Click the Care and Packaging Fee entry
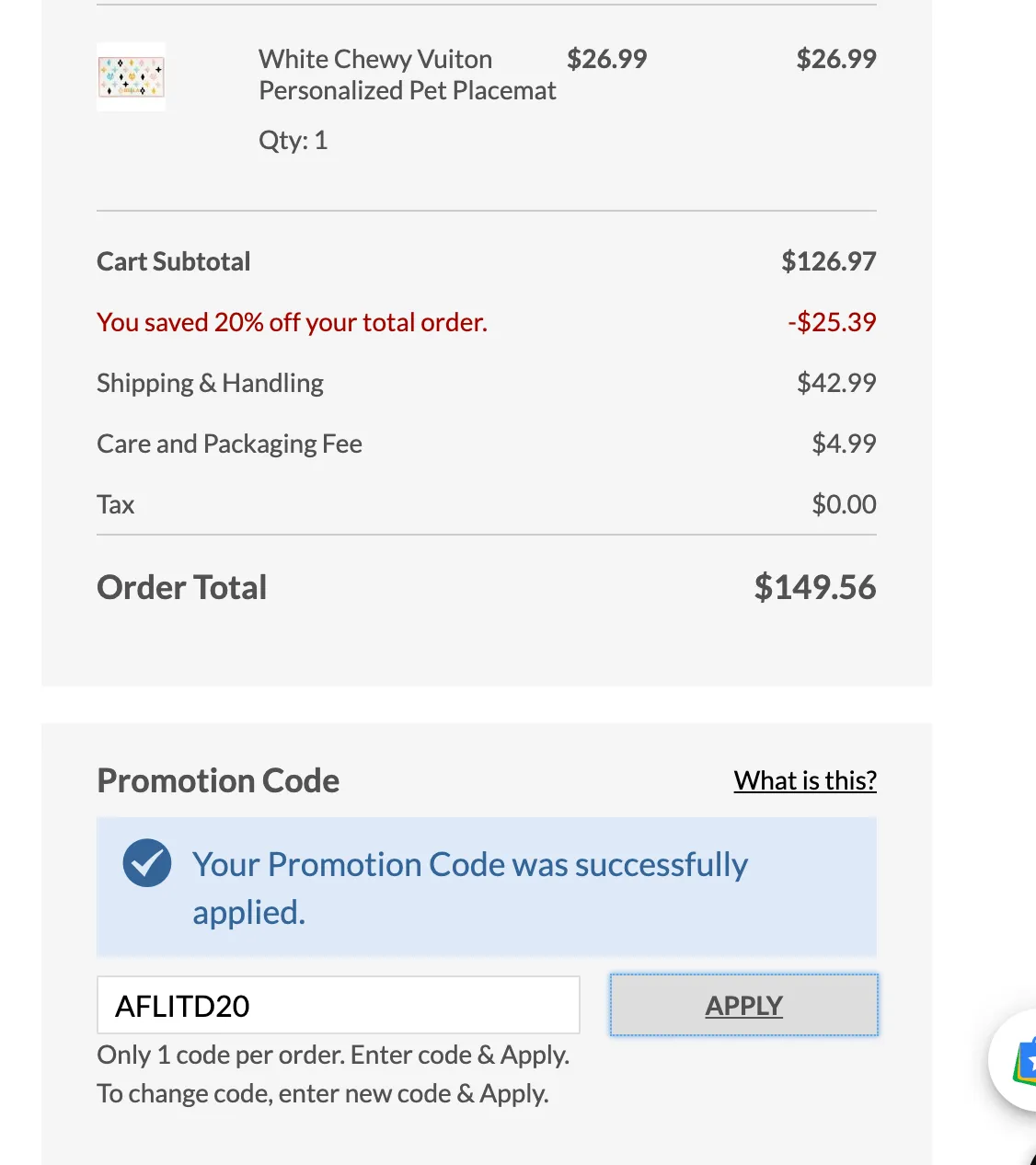1036x1165 pixels. pyautogui.click(x=229, y=444)
